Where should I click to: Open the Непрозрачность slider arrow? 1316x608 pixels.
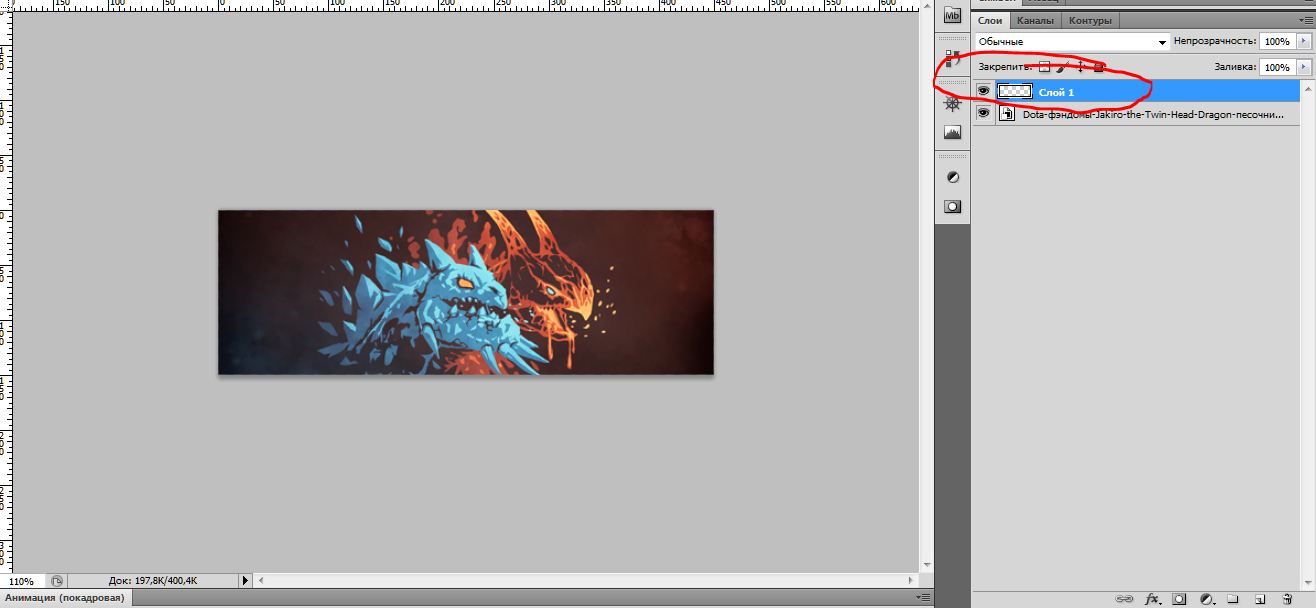pos(1303,42)
